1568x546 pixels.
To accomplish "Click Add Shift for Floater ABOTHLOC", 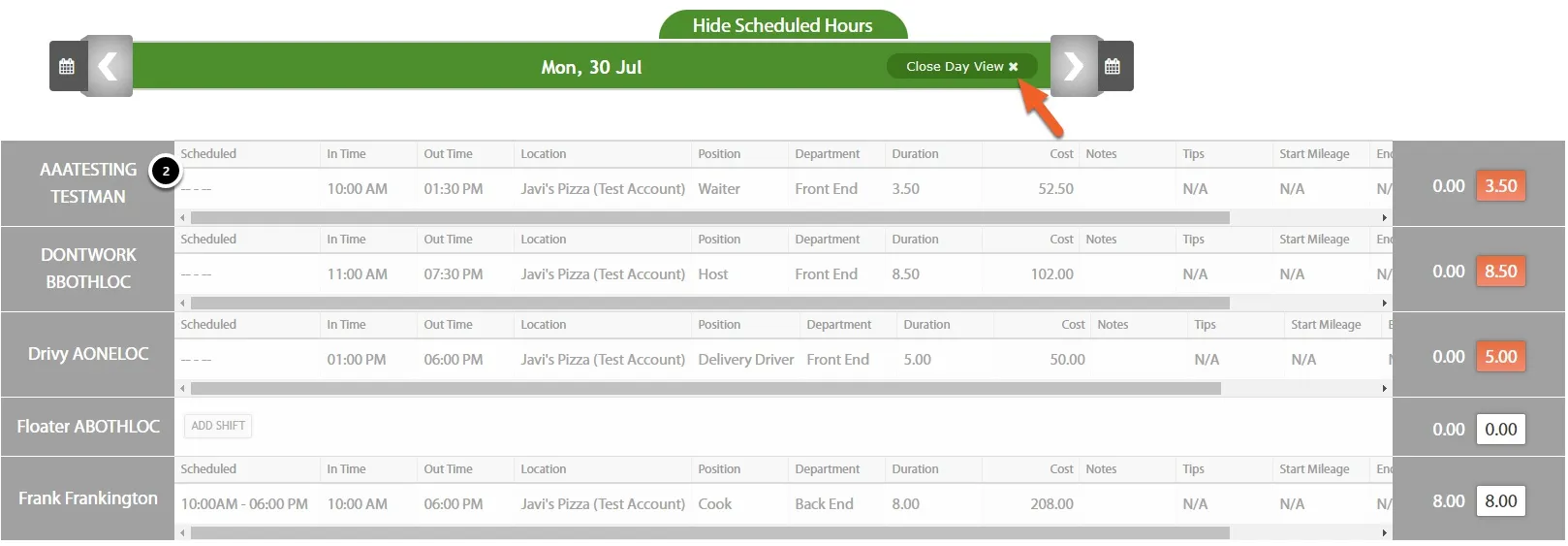I will click(x=218, y=426).
